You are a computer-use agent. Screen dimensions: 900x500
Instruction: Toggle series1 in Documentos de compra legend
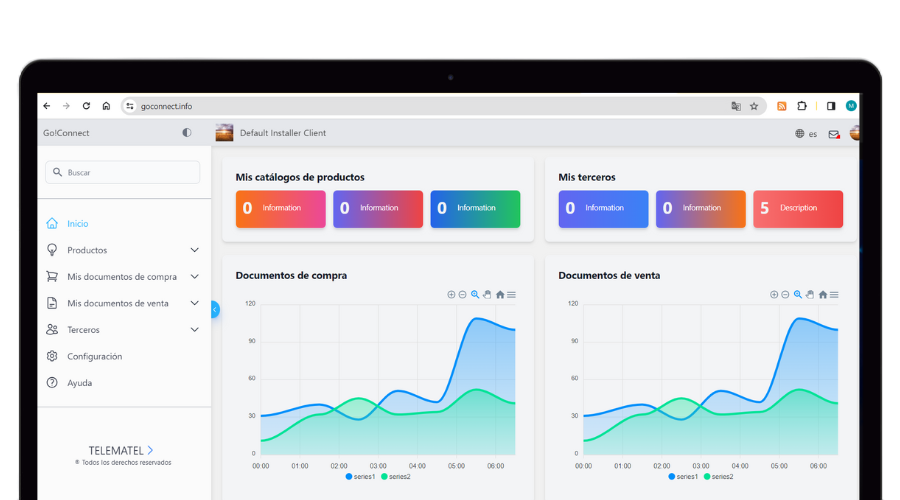pyautogui.click(x=360, y=476)
